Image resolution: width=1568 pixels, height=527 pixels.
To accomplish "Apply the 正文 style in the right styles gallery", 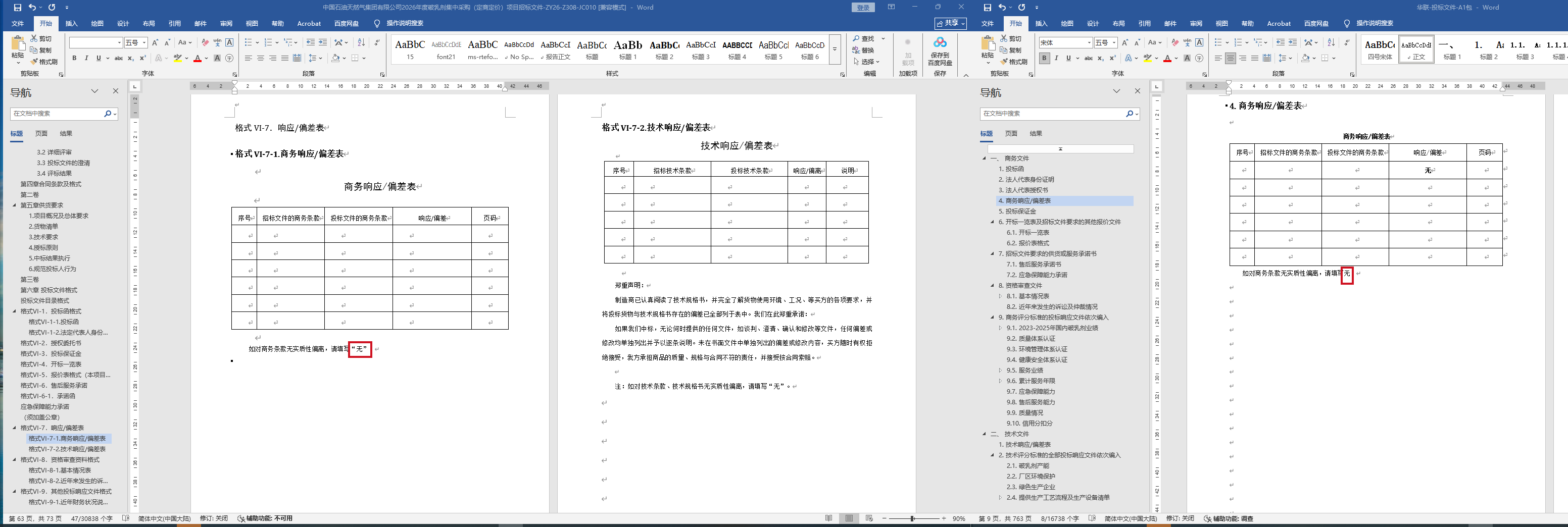I will [1416, 48].
